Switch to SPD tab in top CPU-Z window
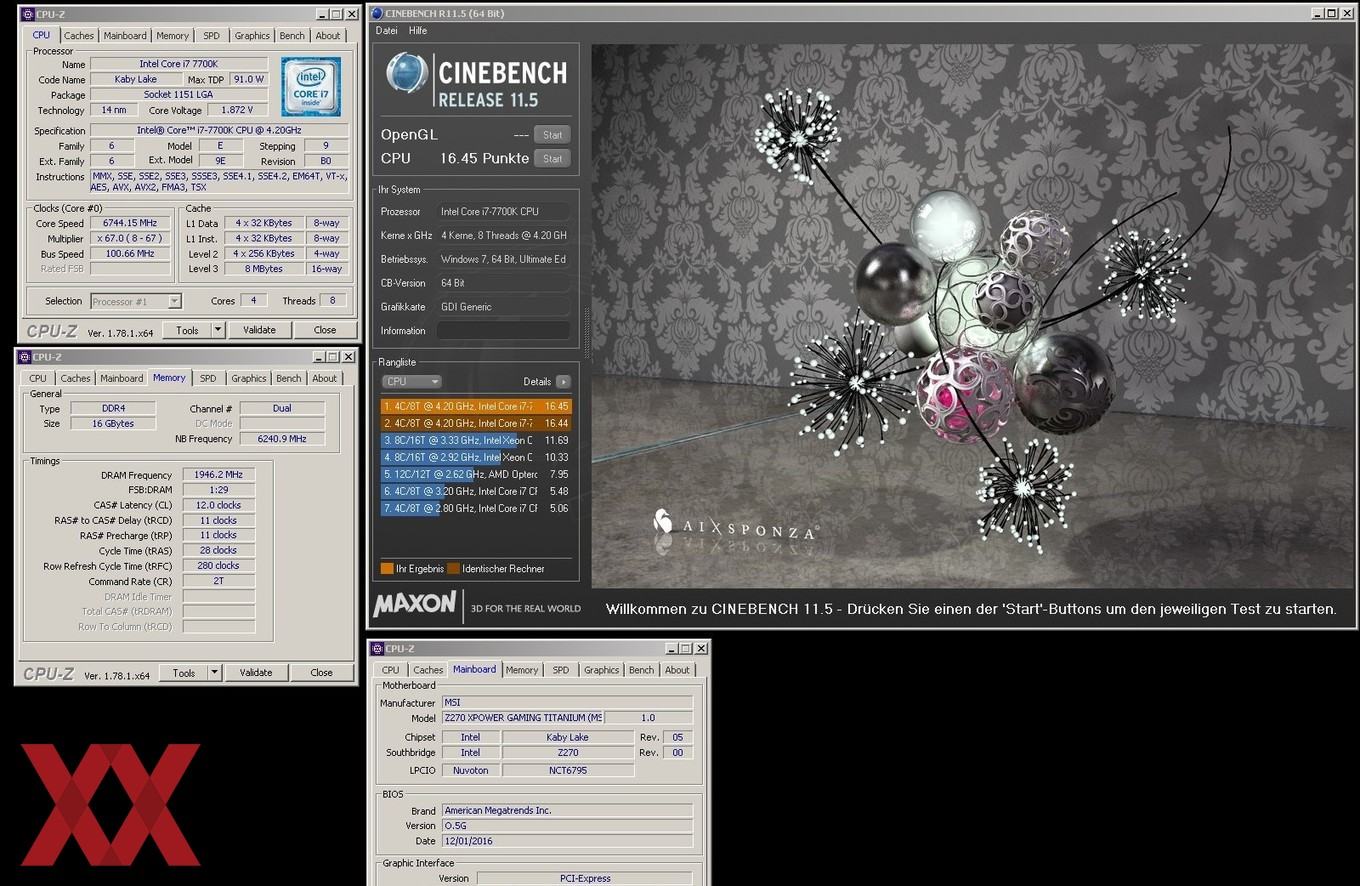 [x=211, y=36]
